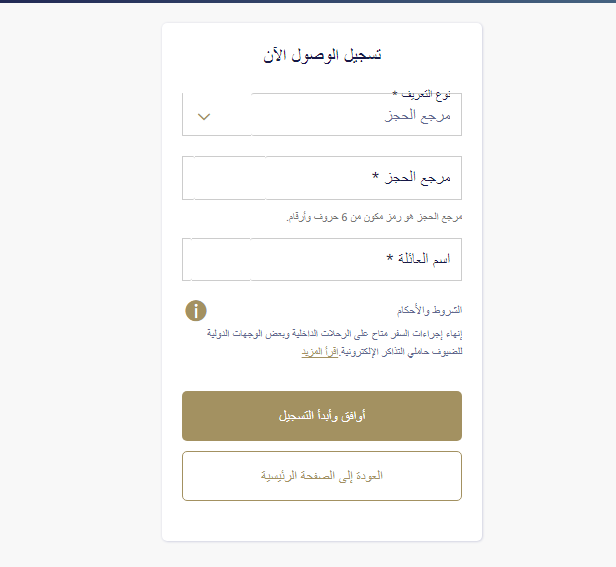Expand the نوع التعريف dropdown chevron arrow
Viewport: 616px width, 567px height.
click(204, 117)
